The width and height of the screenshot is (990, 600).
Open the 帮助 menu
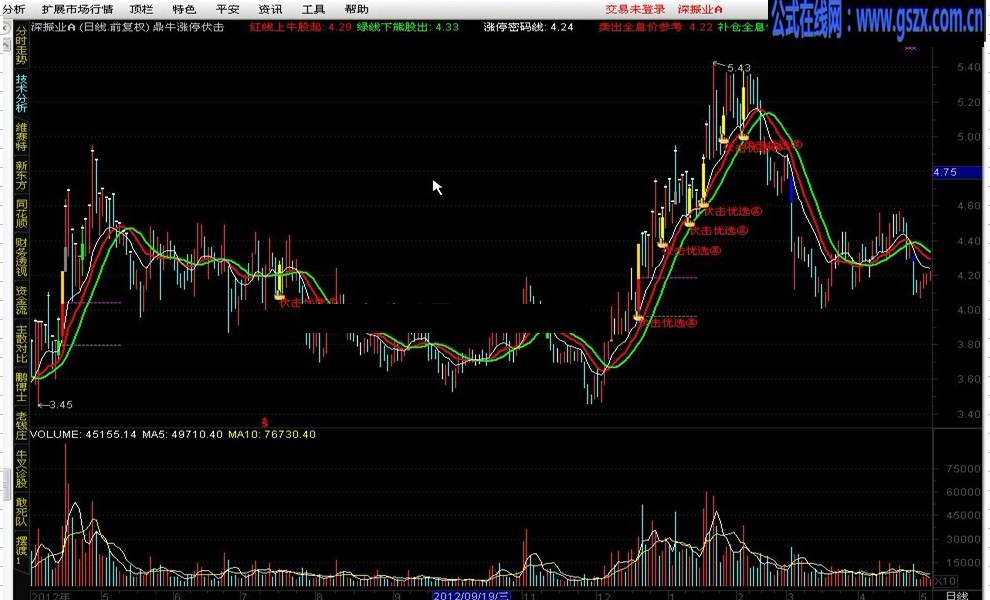[357, 9]
